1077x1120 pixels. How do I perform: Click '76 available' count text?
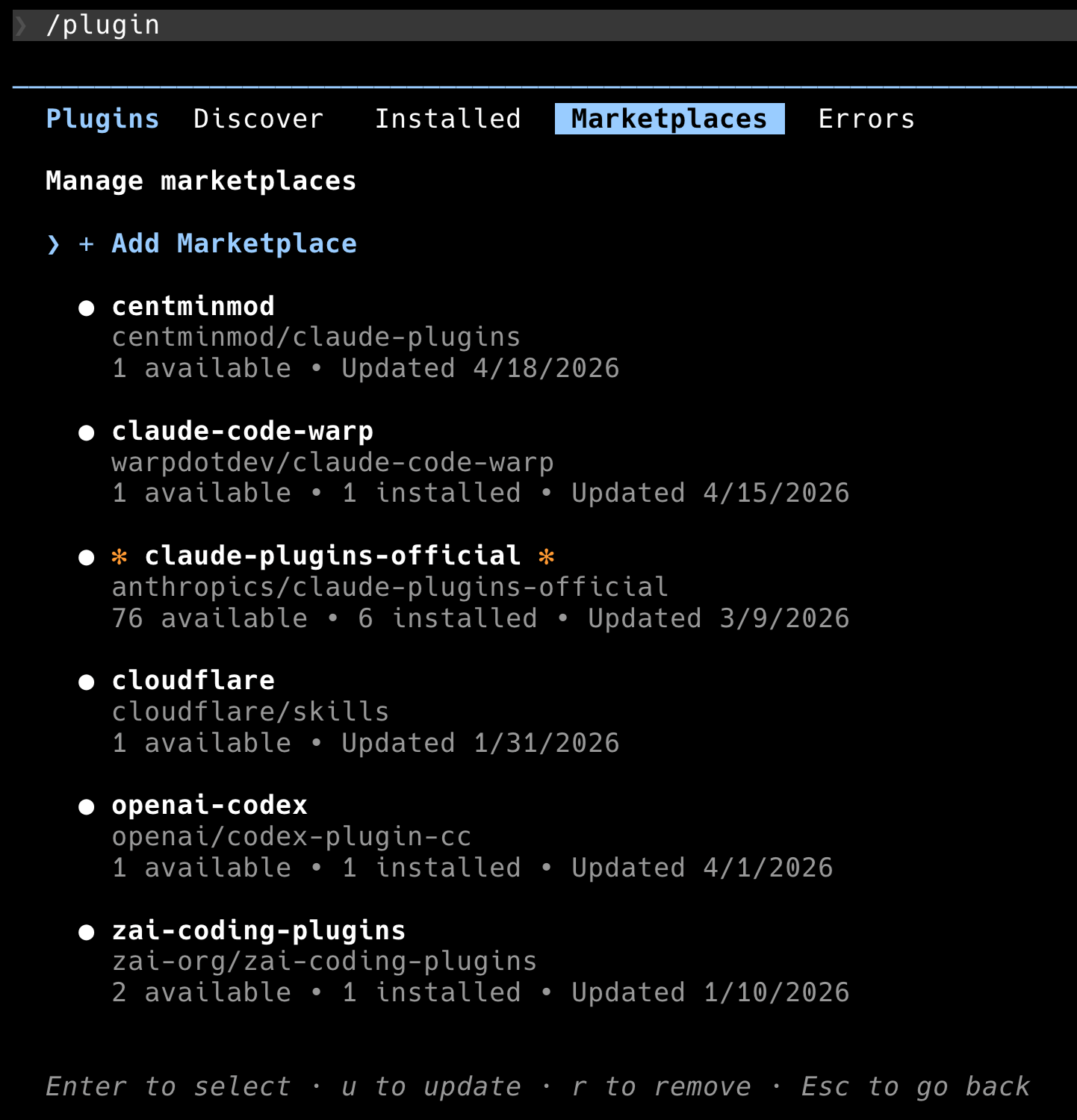(x=210, y=618)
